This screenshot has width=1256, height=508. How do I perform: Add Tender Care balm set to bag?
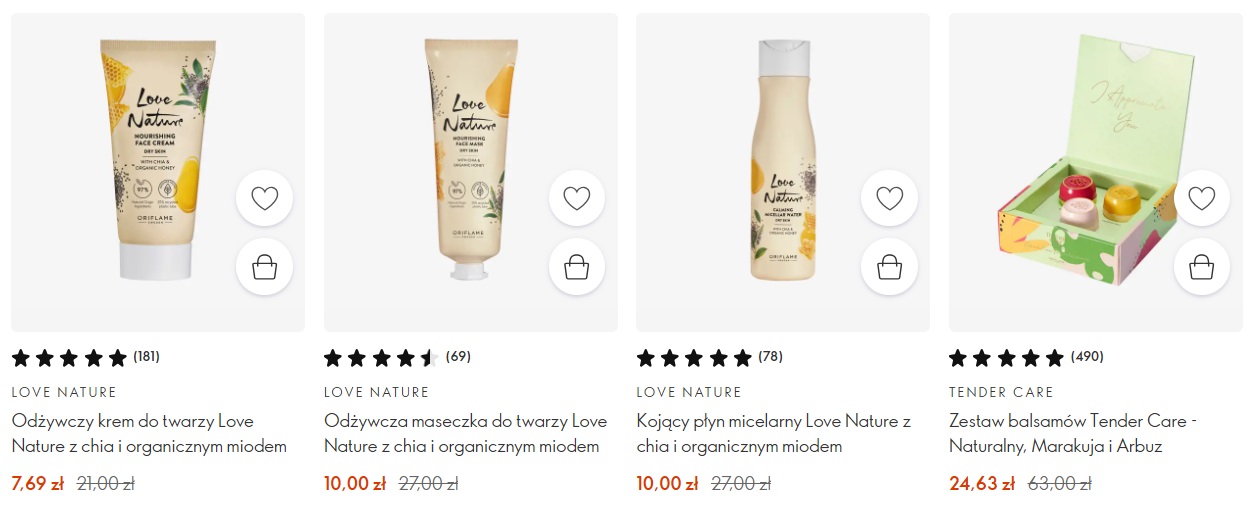(x=1202, y=267)
